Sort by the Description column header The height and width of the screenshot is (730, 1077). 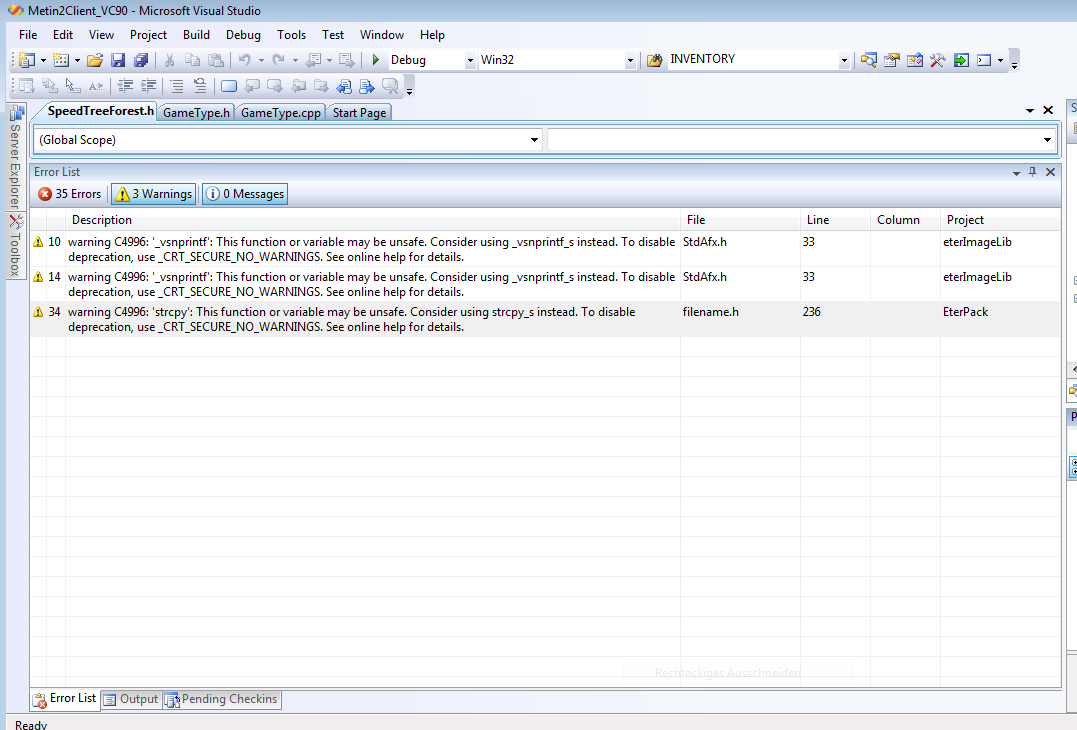pos(373,220)
